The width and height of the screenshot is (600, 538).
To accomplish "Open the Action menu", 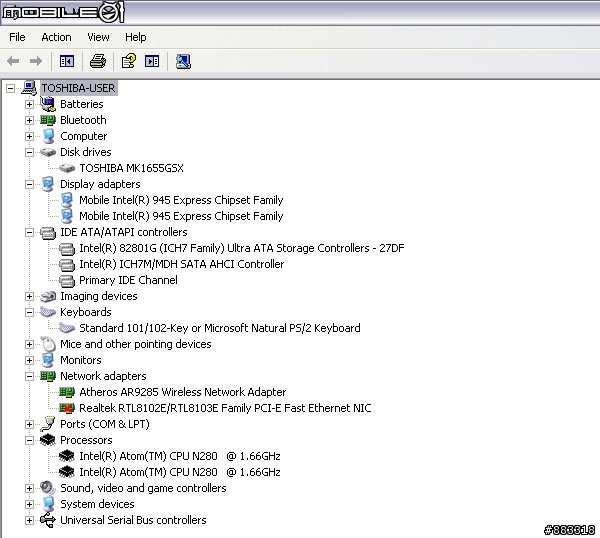I will tap(56, 37).
